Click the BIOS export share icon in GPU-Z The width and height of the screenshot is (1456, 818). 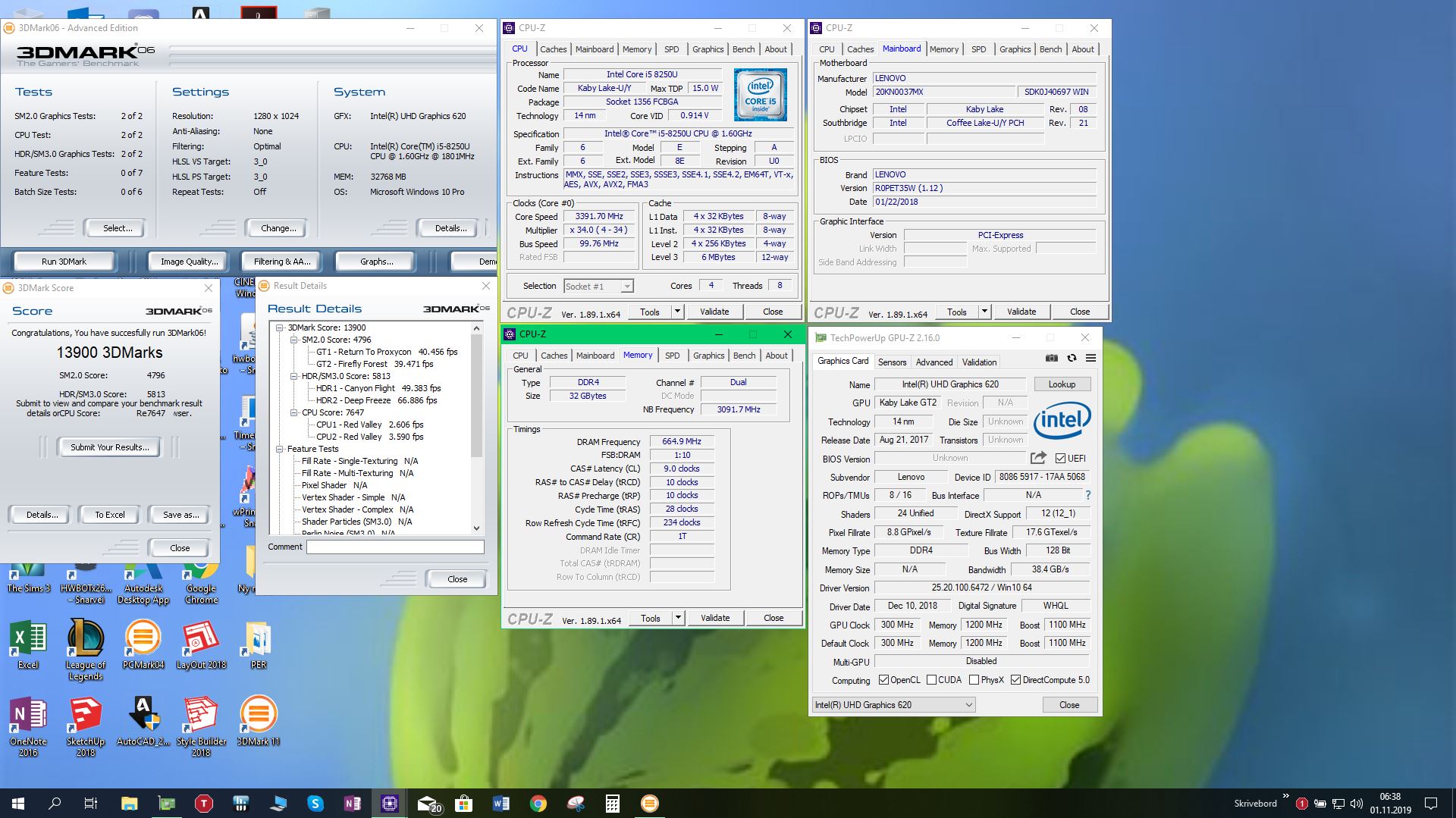click(1038, 458)
